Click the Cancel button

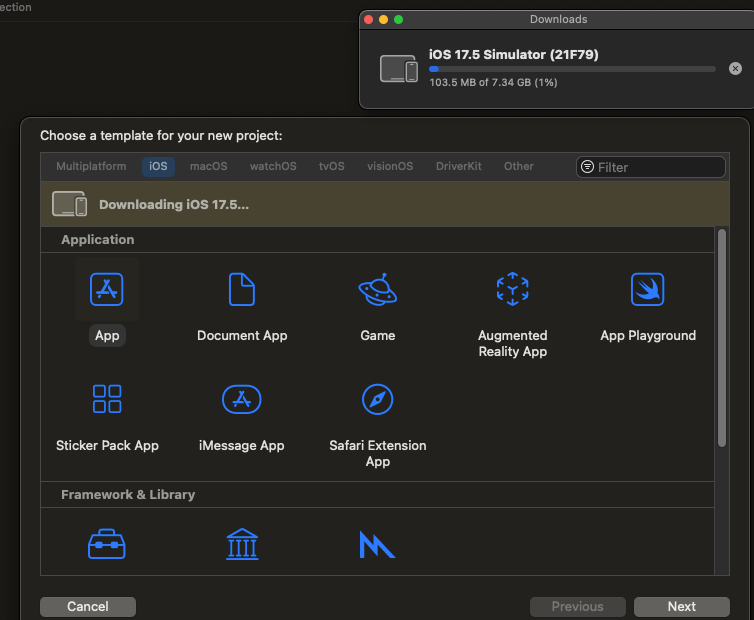[x=88, y=607]
